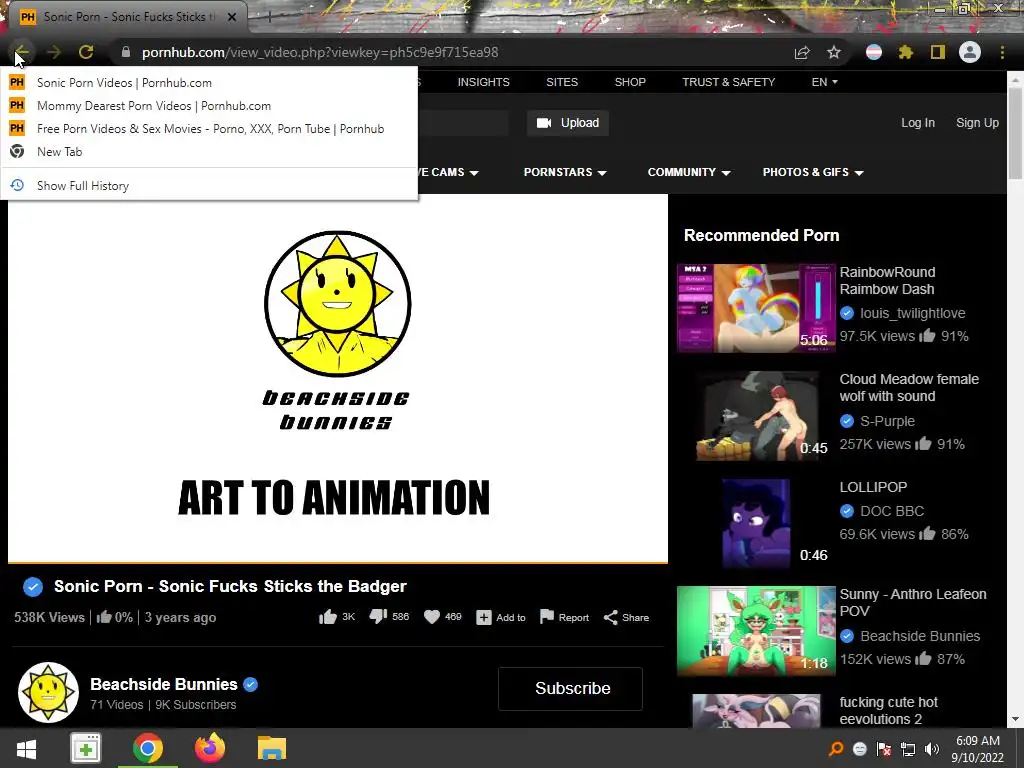Click the thumbs-down icon with 586

(x=378, y=616)
